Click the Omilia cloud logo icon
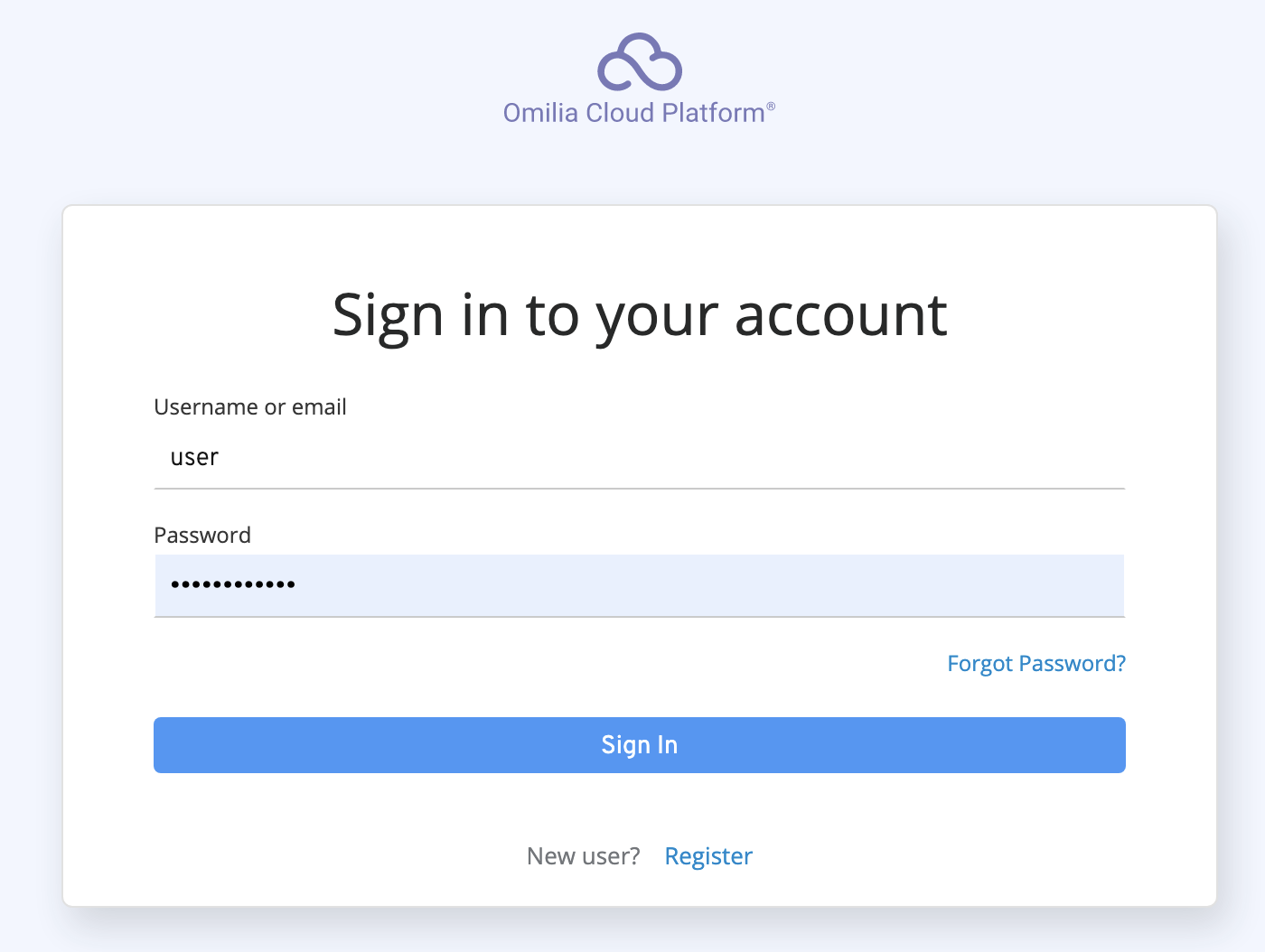This screenshot has width=1265, height=952. coord(639,62)
